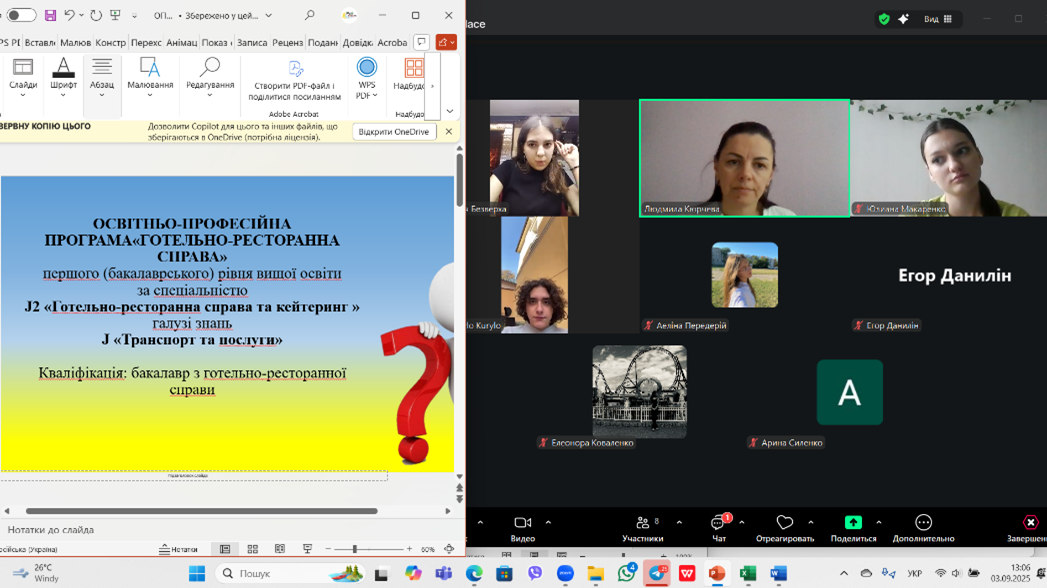This screenshot has width=1047, height=588.
Task: Collapse the ribbon with the chevron
Action: tap(449, 111)
